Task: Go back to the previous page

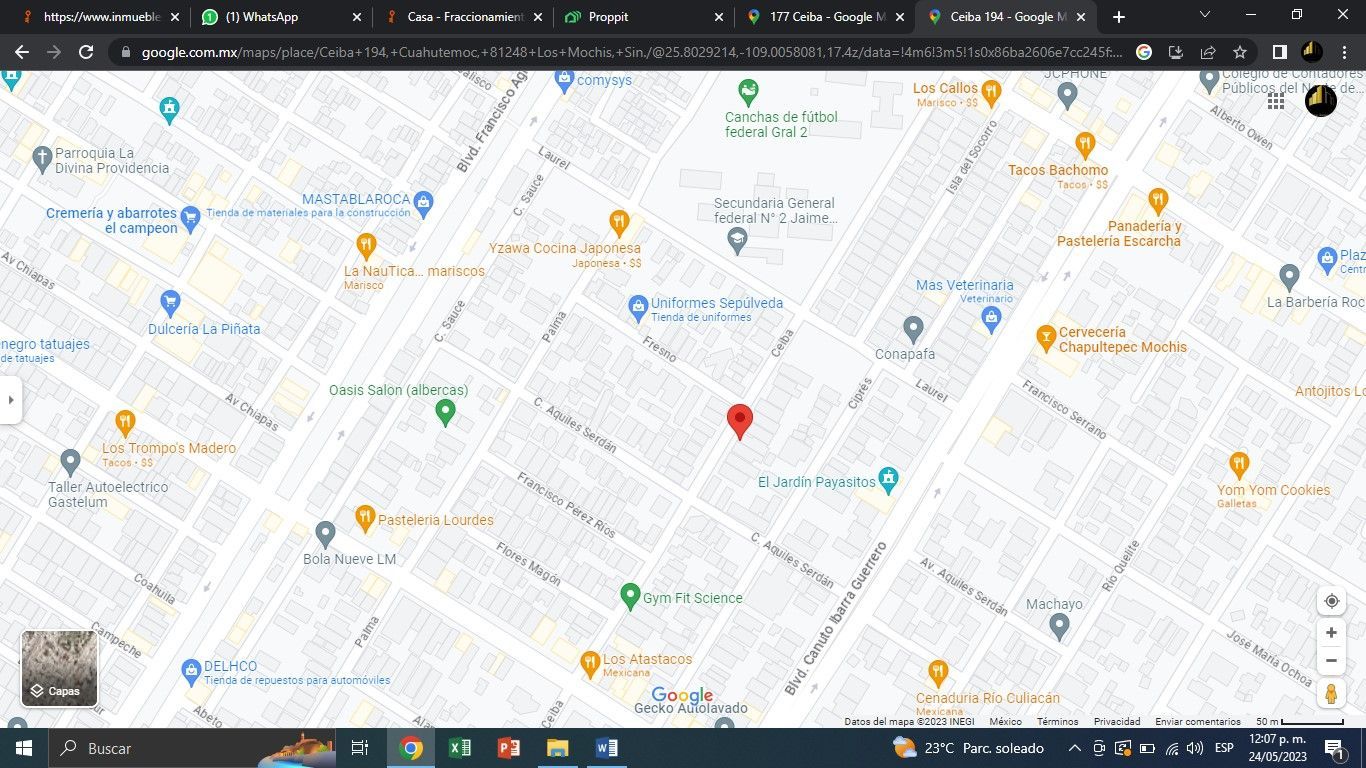Action: (x=22, y=52)
